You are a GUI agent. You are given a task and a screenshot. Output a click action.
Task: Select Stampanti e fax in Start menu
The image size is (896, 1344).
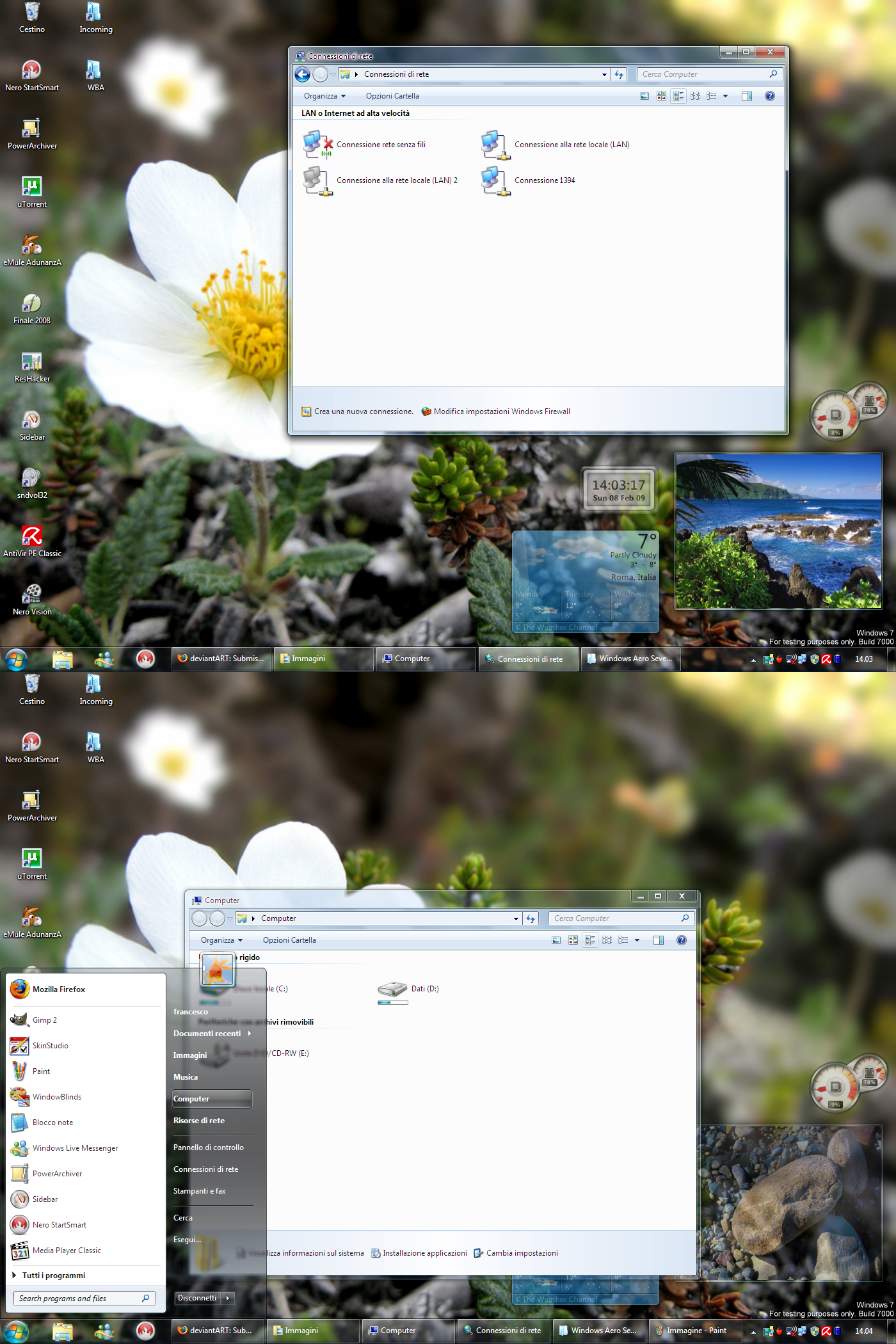(x=200, y=1191)
